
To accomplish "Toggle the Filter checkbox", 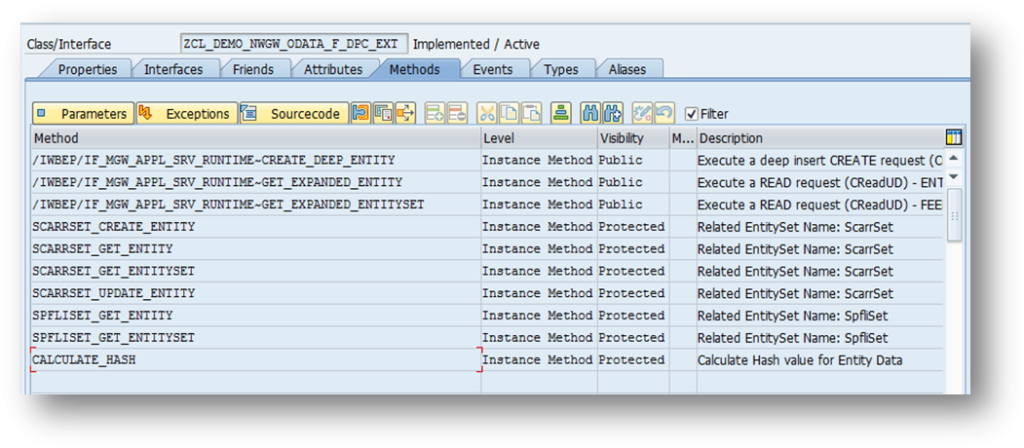I will [x=692, y=114].
